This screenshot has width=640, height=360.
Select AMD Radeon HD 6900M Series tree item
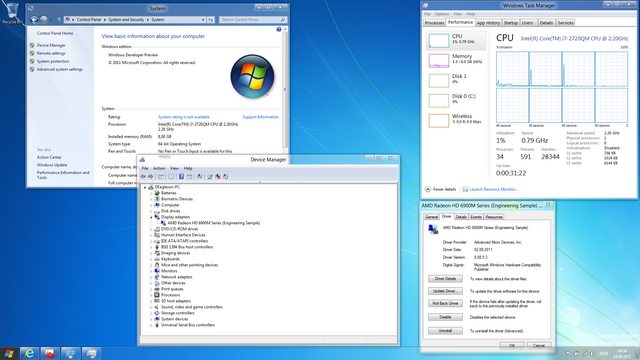coord(213,223)
